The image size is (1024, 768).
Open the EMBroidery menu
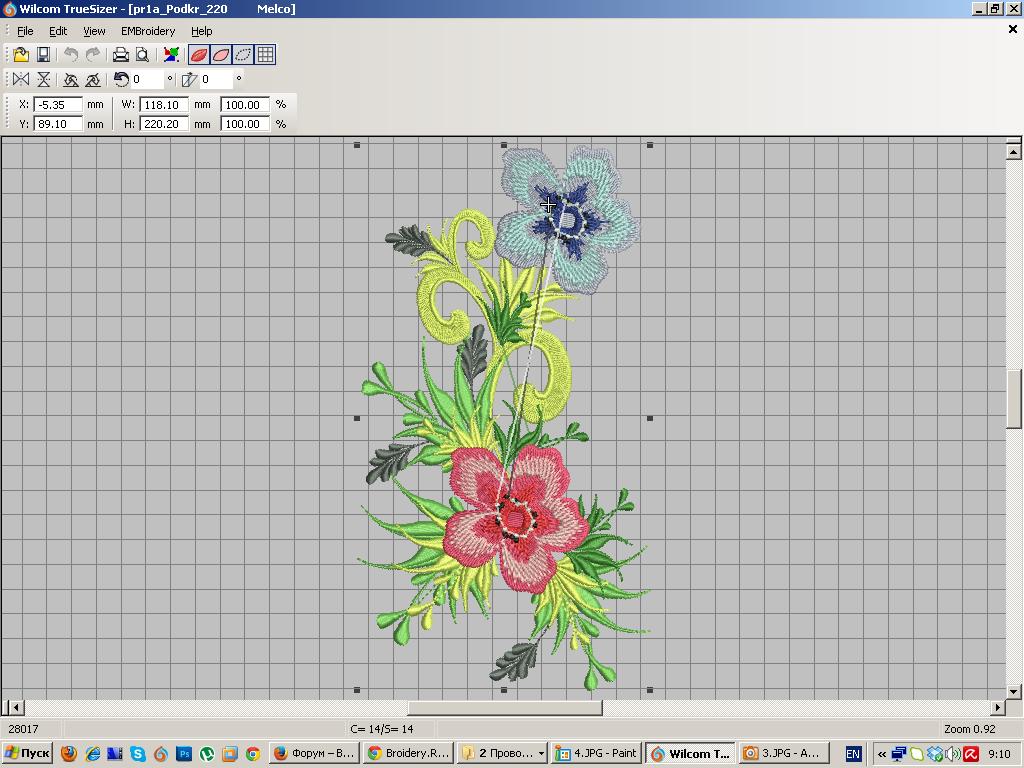[148, 31]
